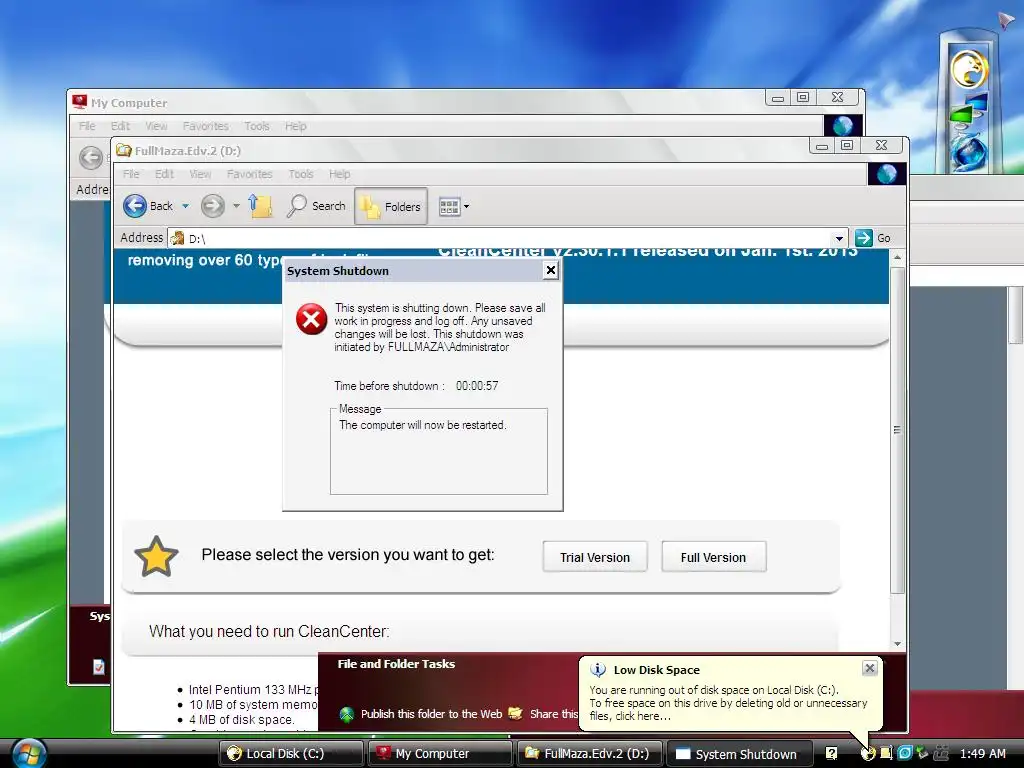Open File menu in My Computer window

pos(87,126)
